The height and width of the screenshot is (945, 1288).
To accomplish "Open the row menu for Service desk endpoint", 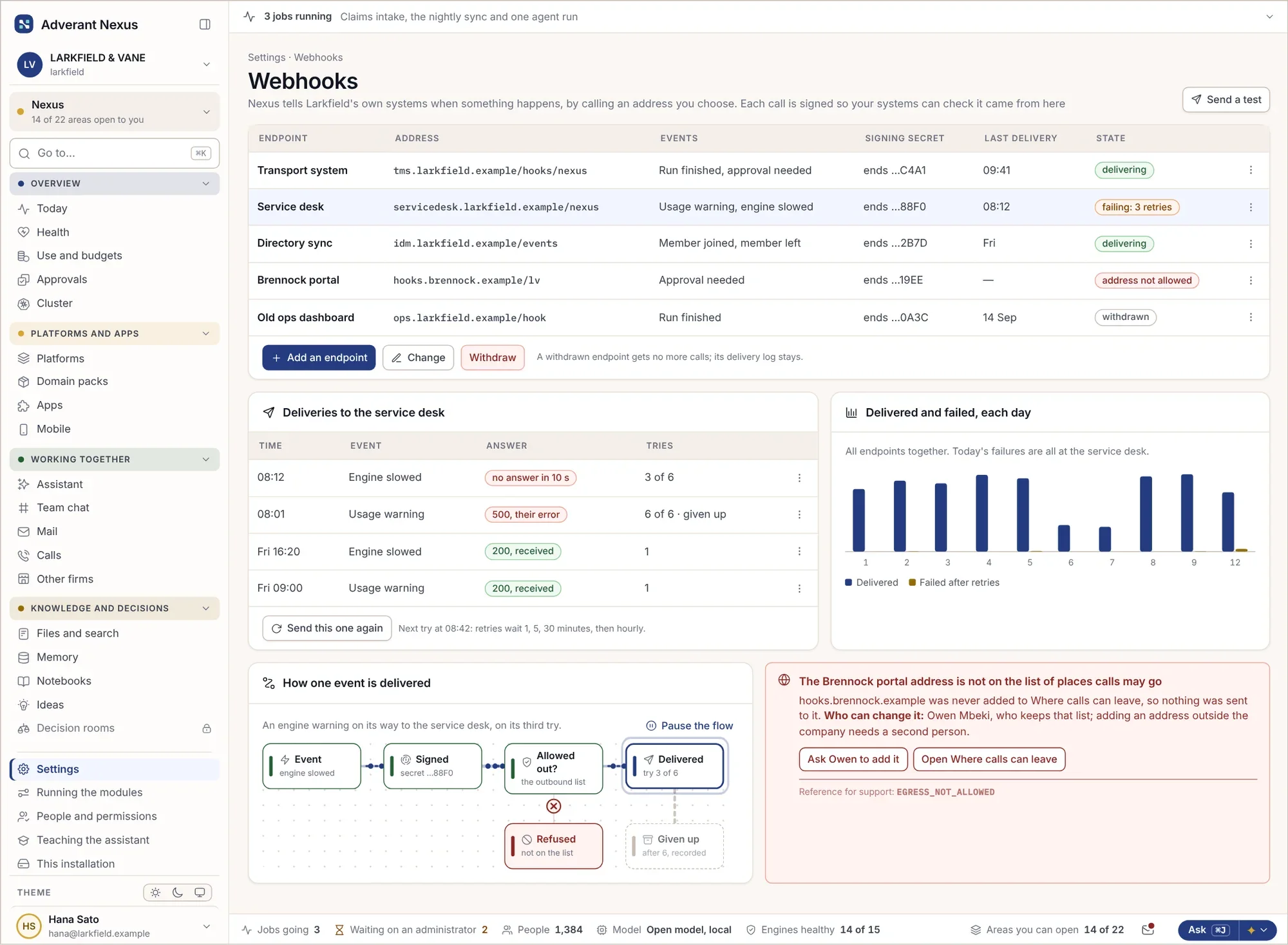I will tap(1251, 207).
